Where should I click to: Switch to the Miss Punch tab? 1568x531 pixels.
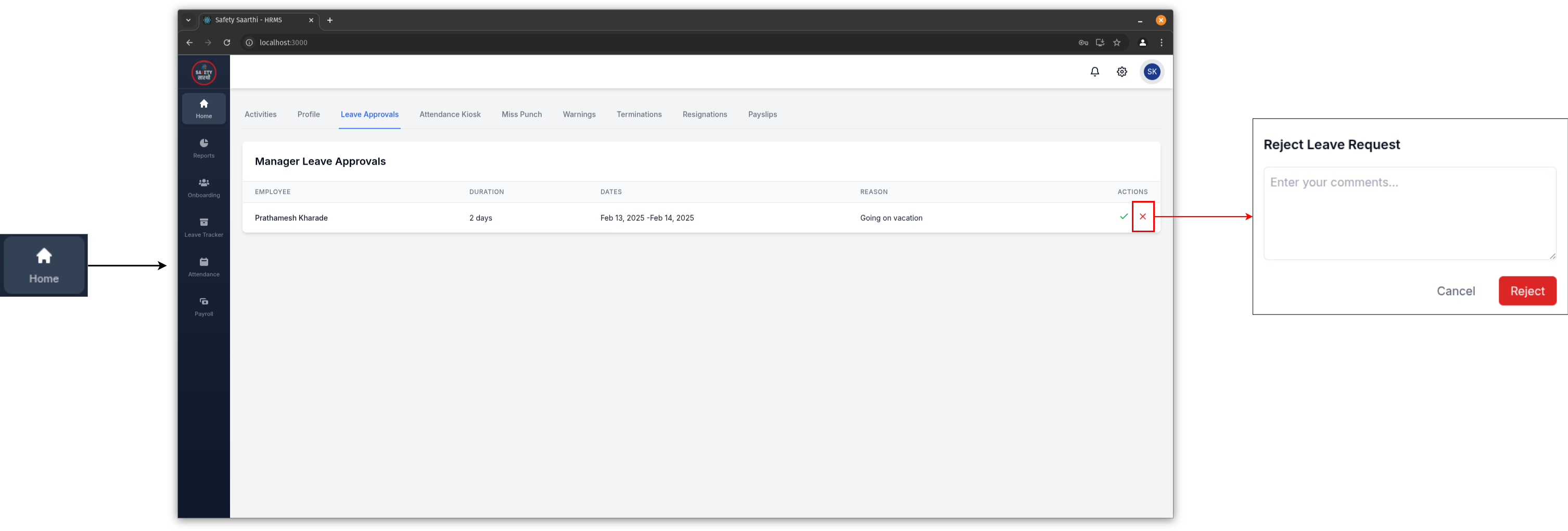[x=521, y=115]
